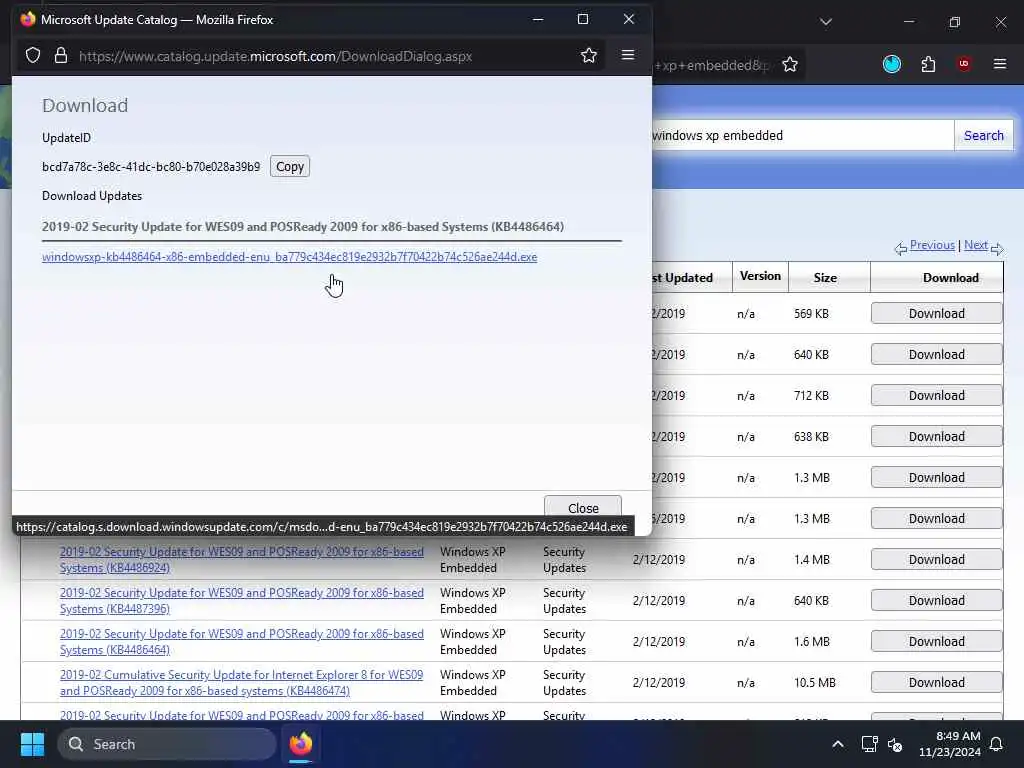Sort by Size column header
Viewport: 1024px width, 768px height.
(825, 278)
